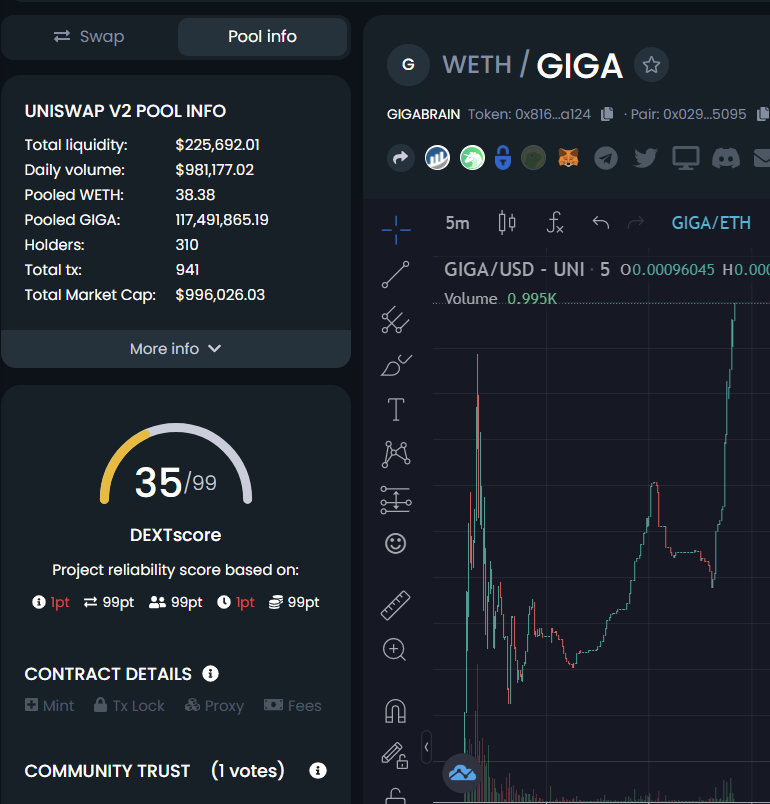Image resolution: width=770 pixels, height=804 pixels.
Task: Open the blue bar-chart explorer icon
Action: [x=437, y=158]
